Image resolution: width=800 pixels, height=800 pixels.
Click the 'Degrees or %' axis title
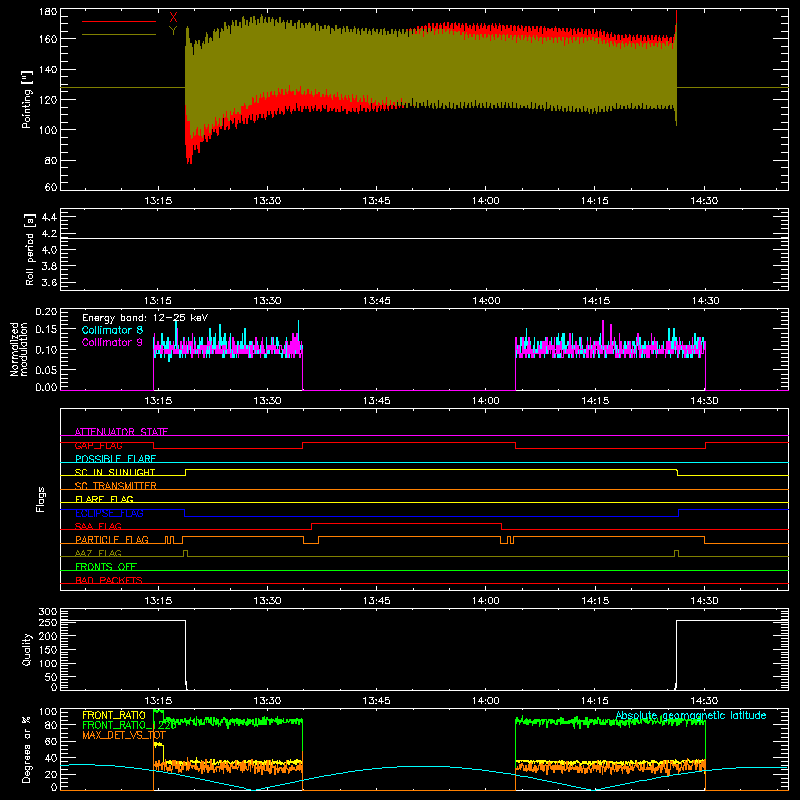click(27, 749)
